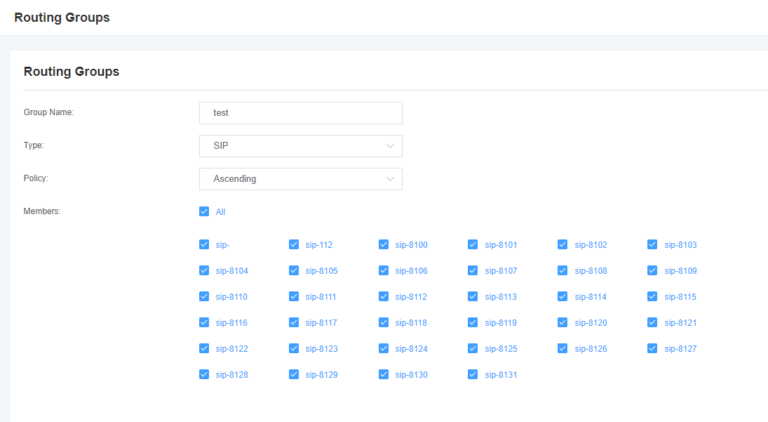Uncheck the sip-8128 checkbox
Screen dimensions: 768x422
[x=204, y=374]
